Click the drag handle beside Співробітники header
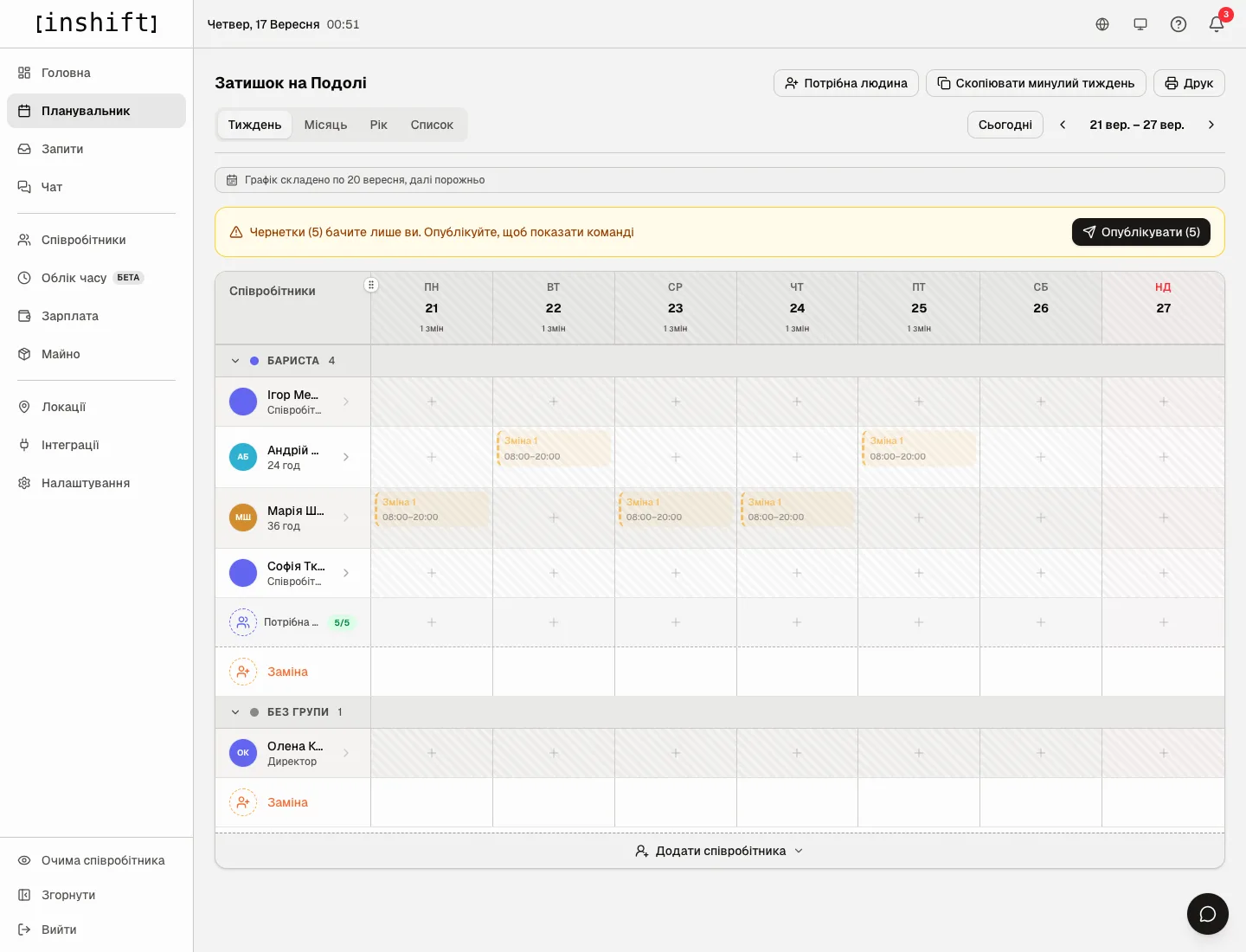 [x=371, y=285]
